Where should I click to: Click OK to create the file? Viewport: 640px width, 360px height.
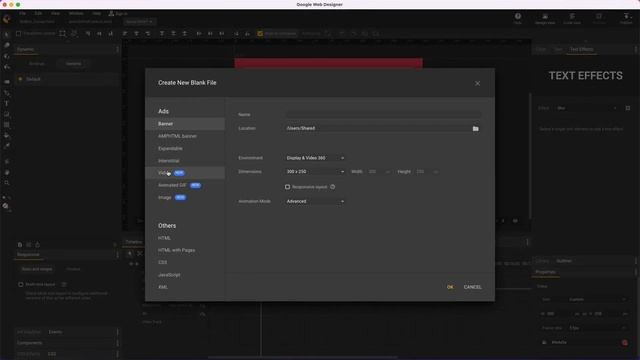450,287
